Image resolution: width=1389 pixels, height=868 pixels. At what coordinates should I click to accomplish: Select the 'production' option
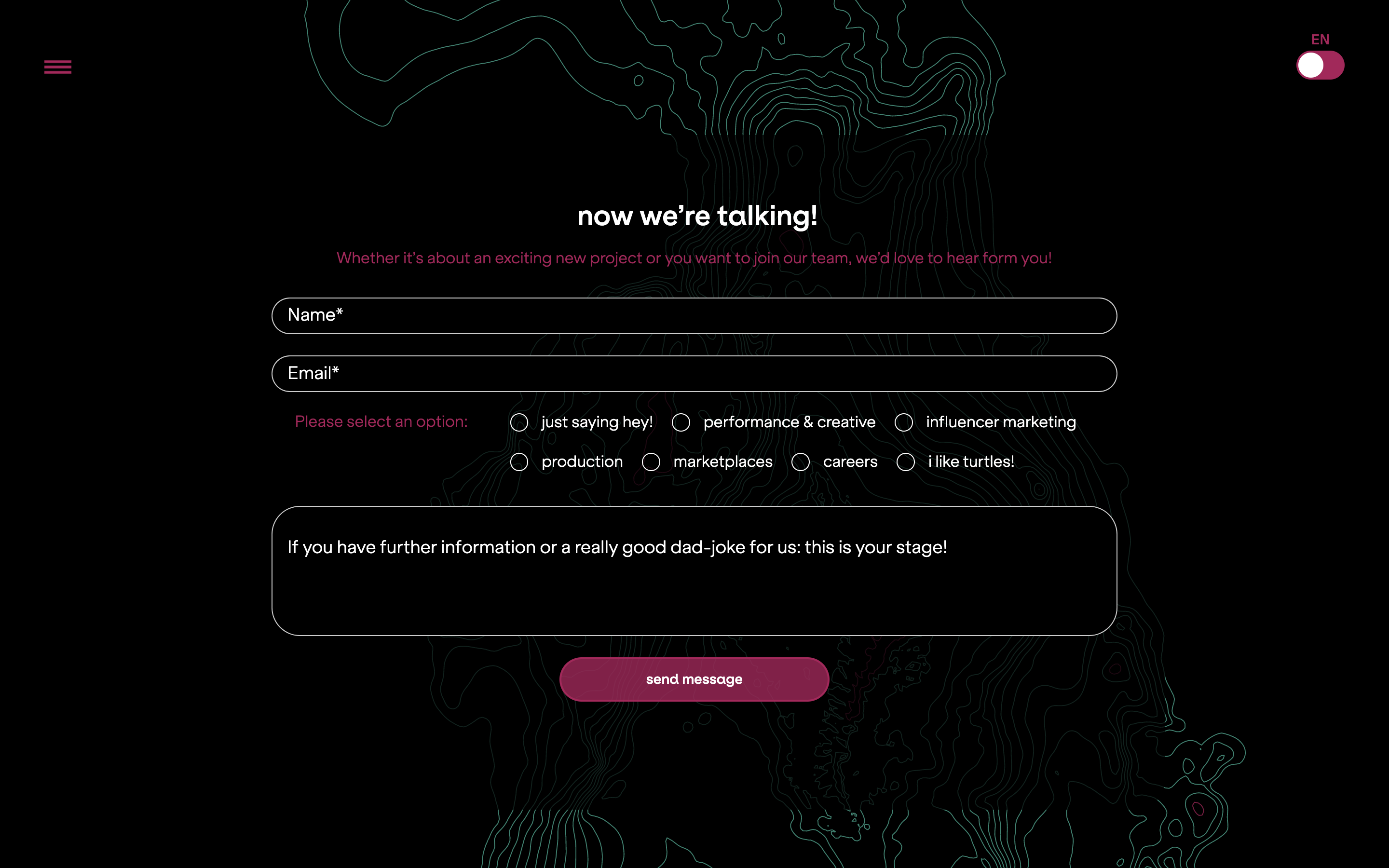point(519,462)
